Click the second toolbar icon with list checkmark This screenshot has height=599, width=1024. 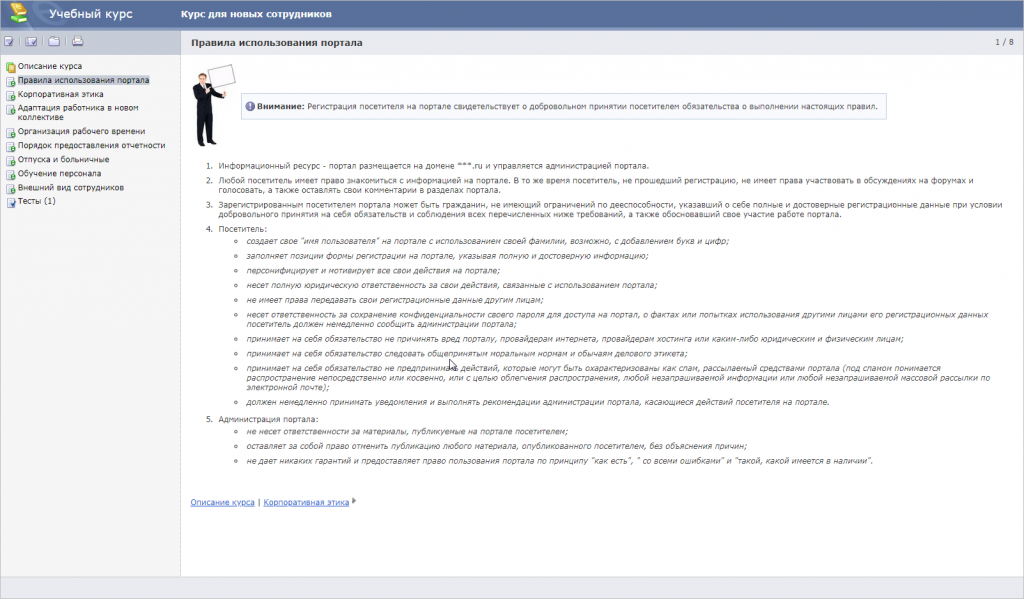click(31, 42)
